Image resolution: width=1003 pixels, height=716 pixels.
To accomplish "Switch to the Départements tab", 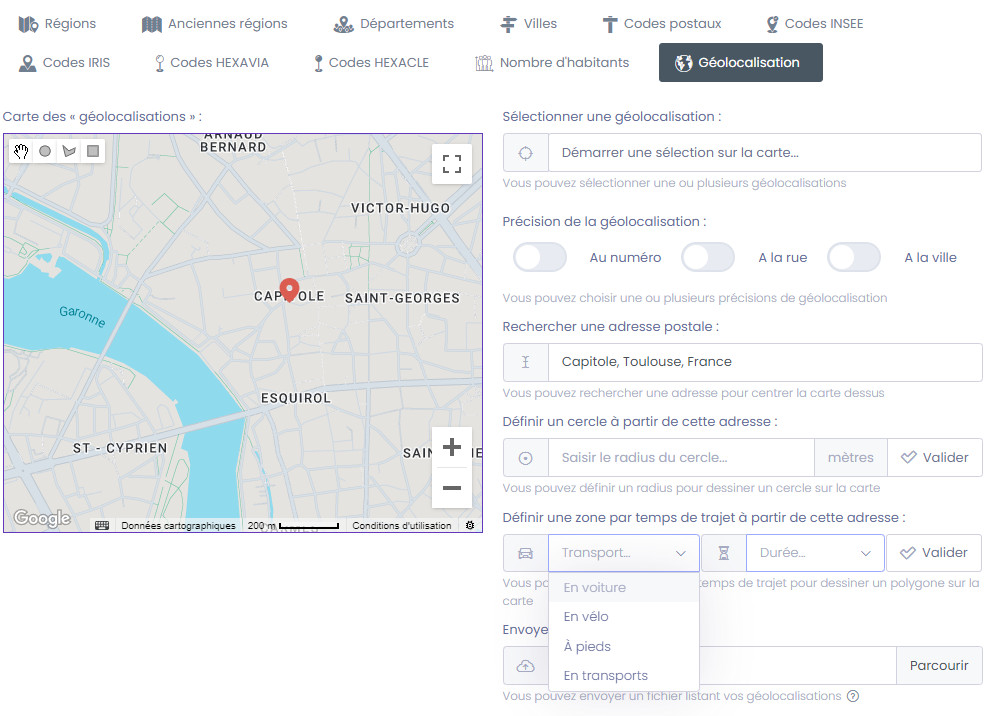I will coord(393,23).
